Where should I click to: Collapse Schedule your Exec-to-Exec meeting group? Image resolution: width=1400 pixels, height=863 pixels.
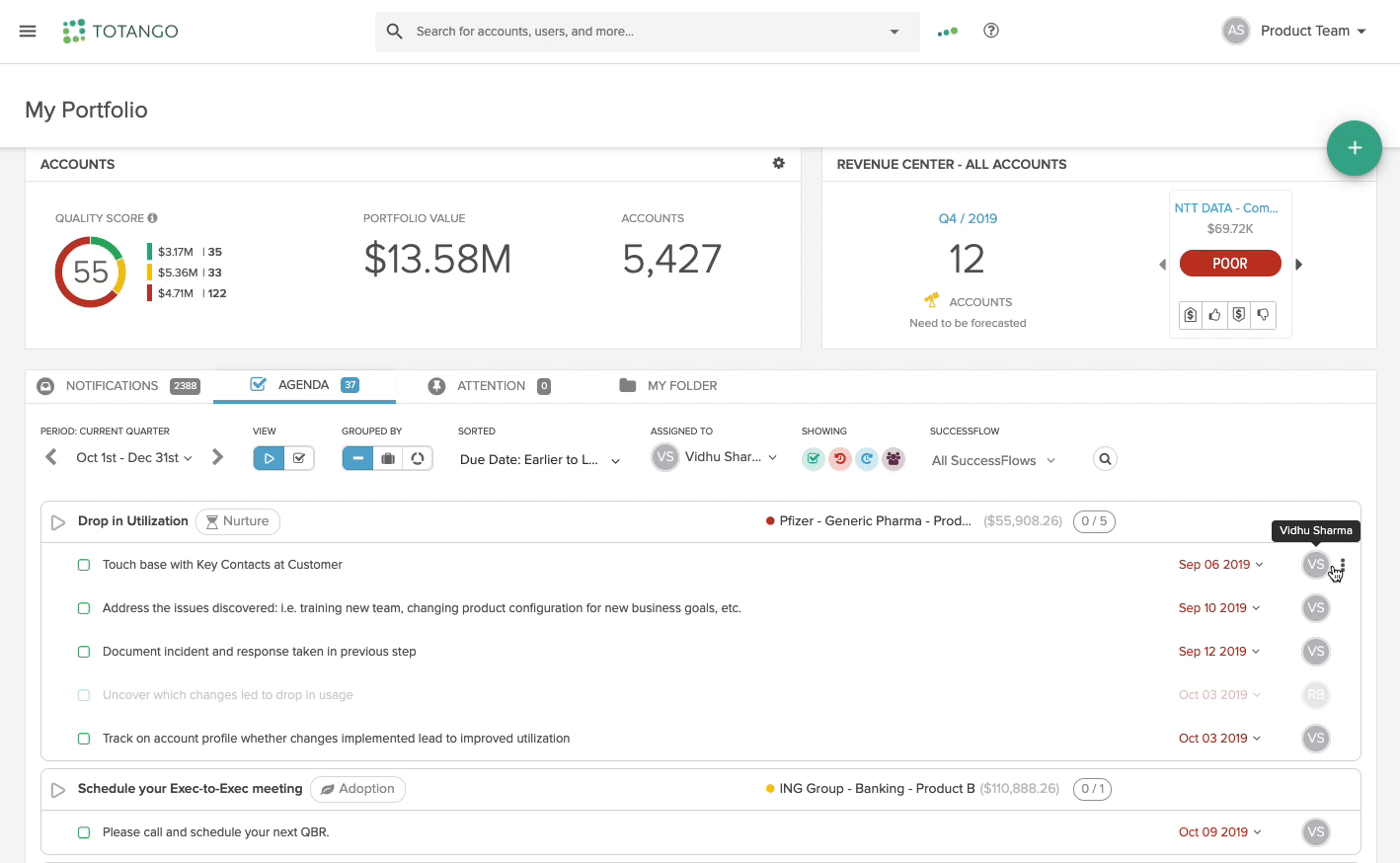click(x=58, y=790)
